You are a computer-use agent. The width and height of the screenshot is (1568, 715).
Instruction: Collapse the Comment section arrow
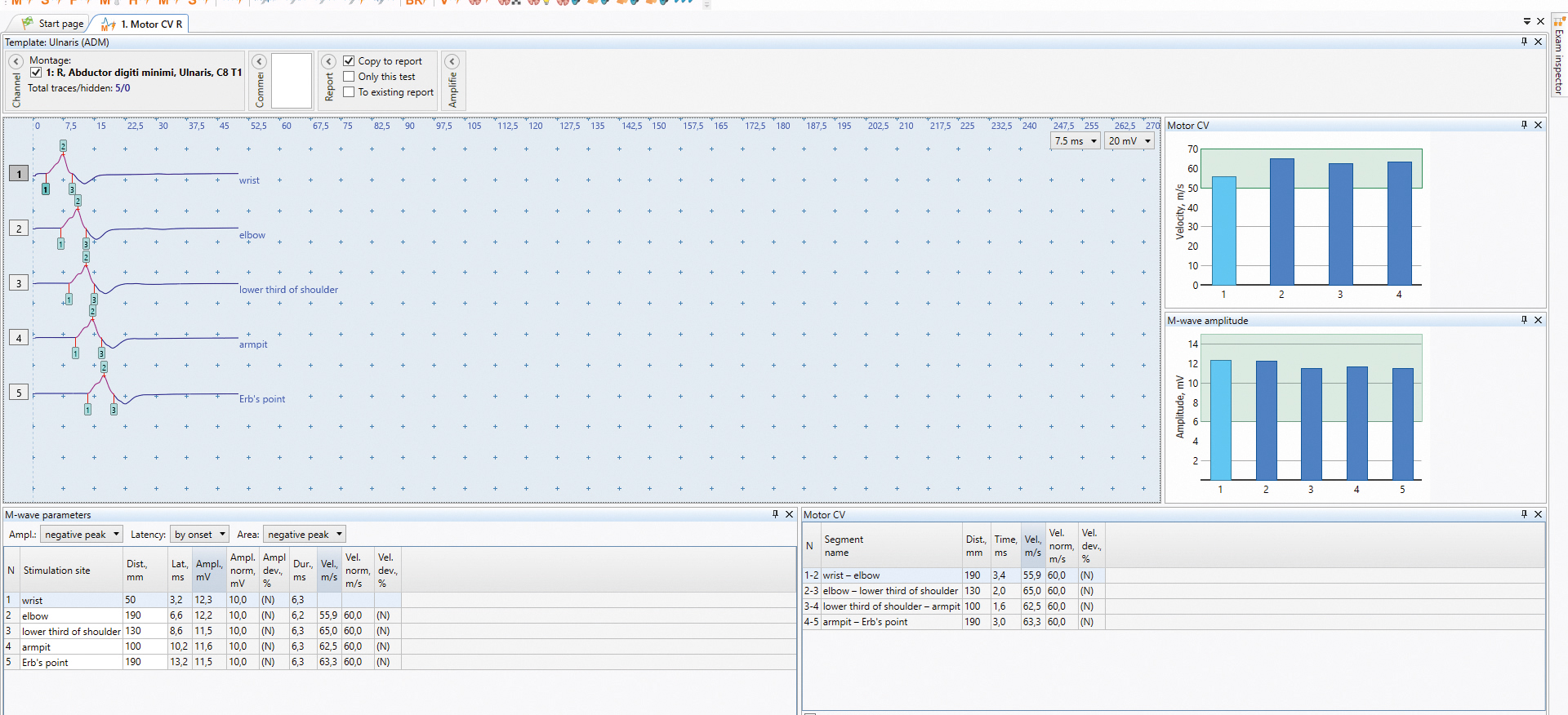pos(259,62)
